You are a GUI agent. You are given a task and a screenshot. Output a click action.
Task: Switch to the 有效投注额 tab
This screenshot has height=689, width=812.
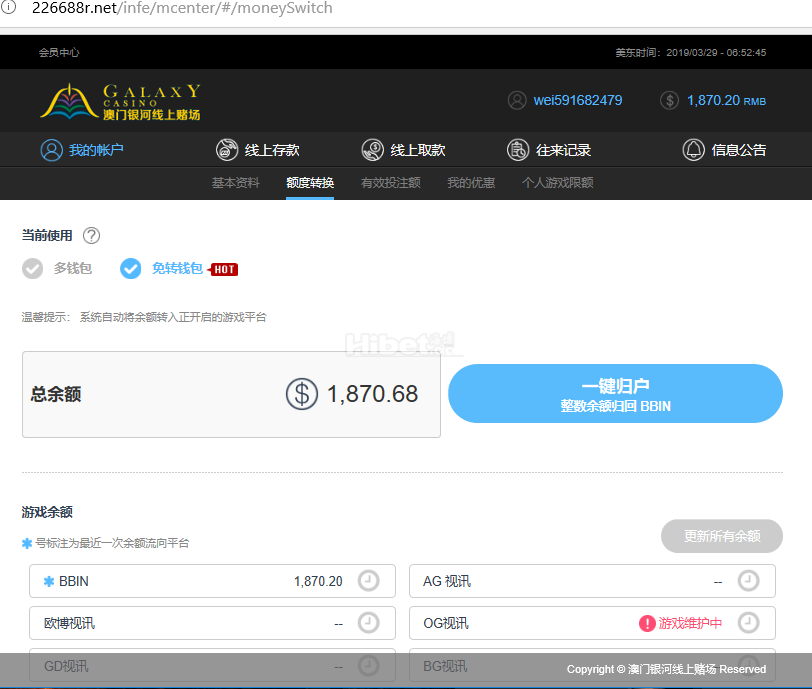tap(390, 183)
